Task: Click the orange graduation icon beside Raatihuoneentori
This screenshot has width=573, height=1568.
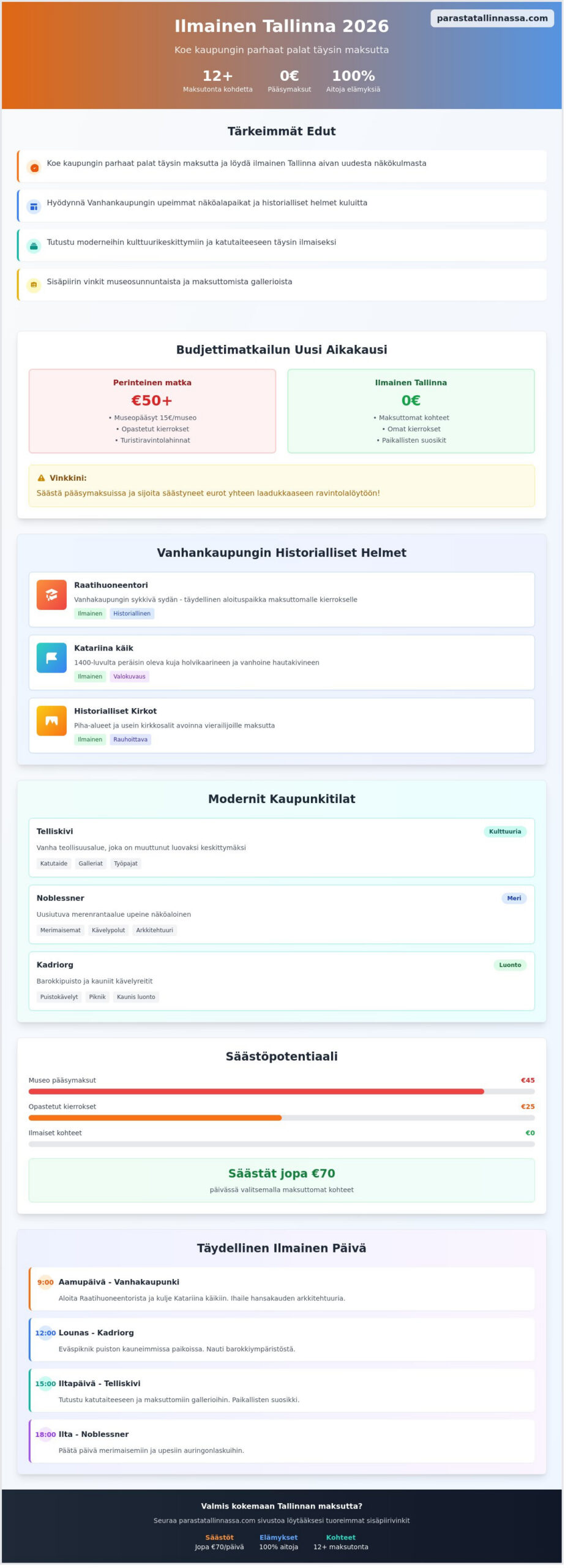Action: pyautogui.click(x=51, y=595)
